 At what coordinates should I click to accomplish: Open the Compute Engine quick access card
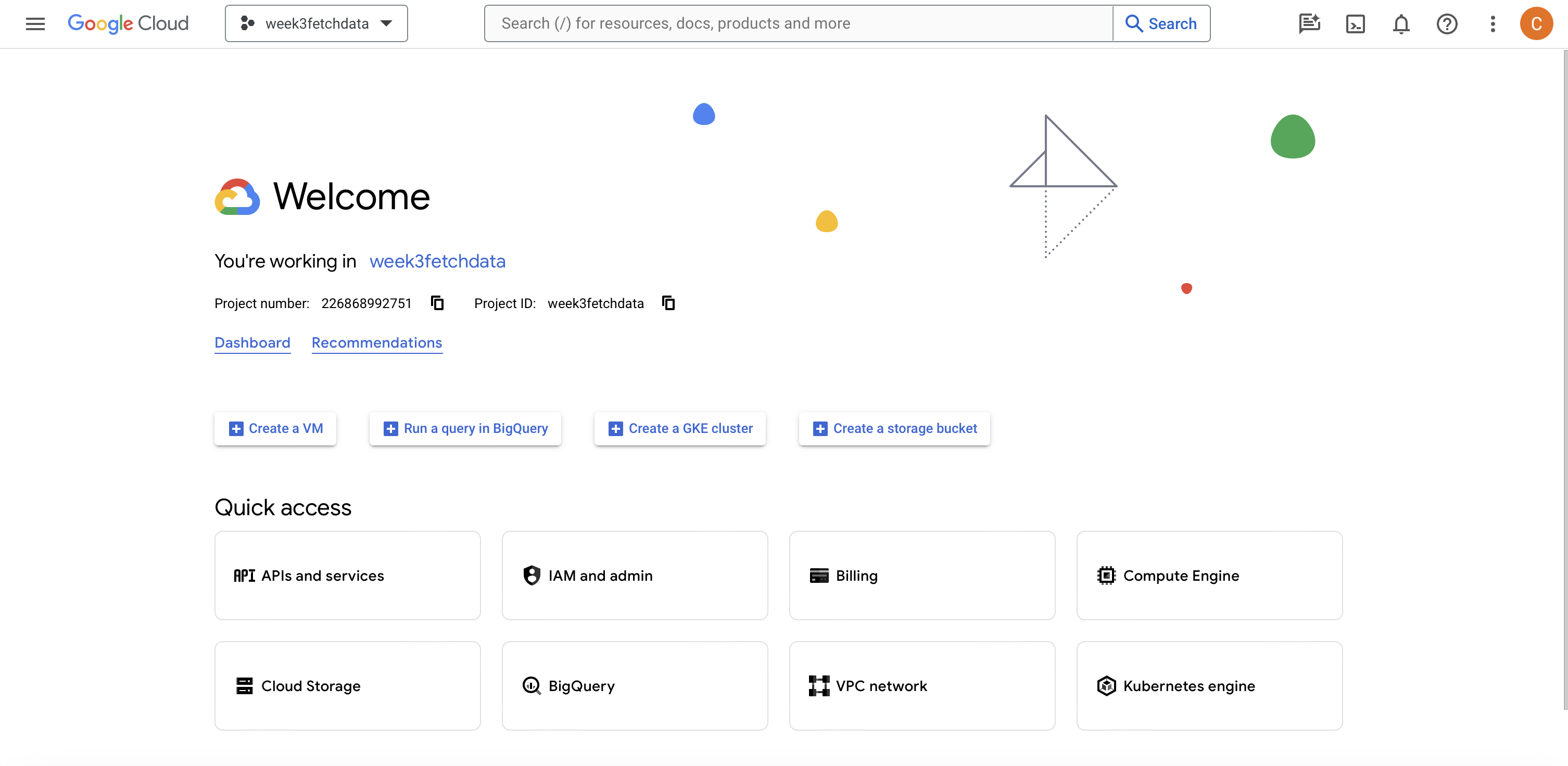point(1209,576)
